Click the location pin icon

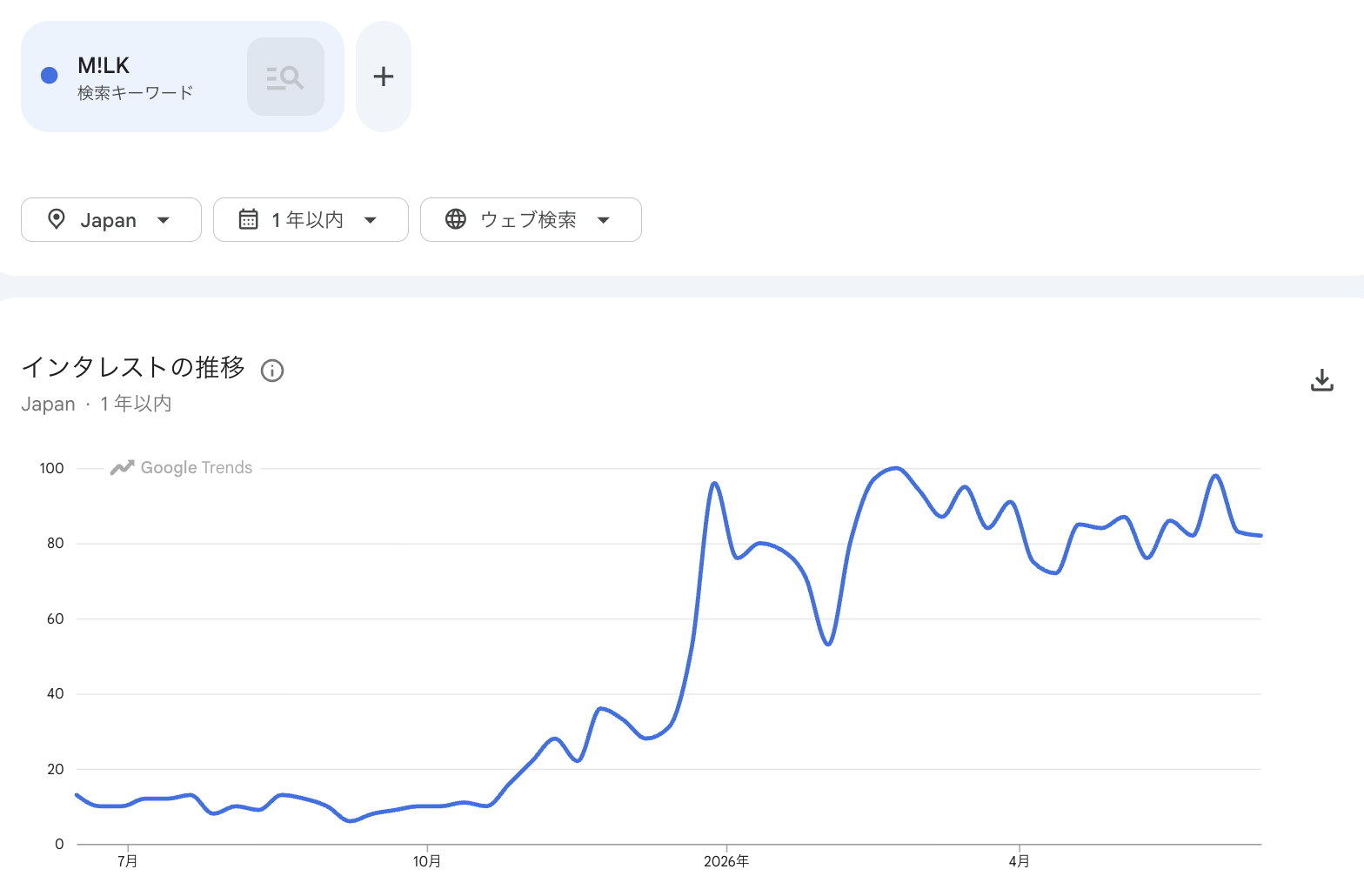(57, 219)
